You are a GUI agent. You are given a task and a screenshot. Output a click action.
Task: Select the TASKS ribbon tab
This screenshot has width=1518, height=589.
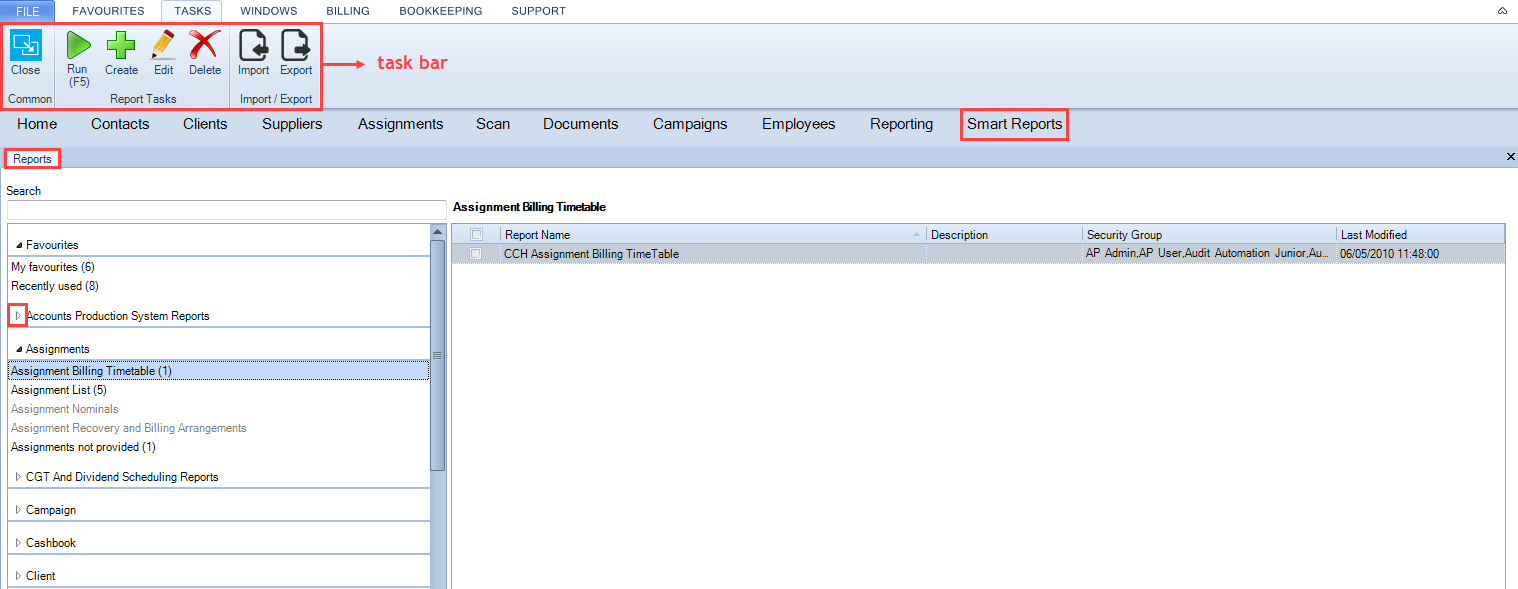coord(192,11)
